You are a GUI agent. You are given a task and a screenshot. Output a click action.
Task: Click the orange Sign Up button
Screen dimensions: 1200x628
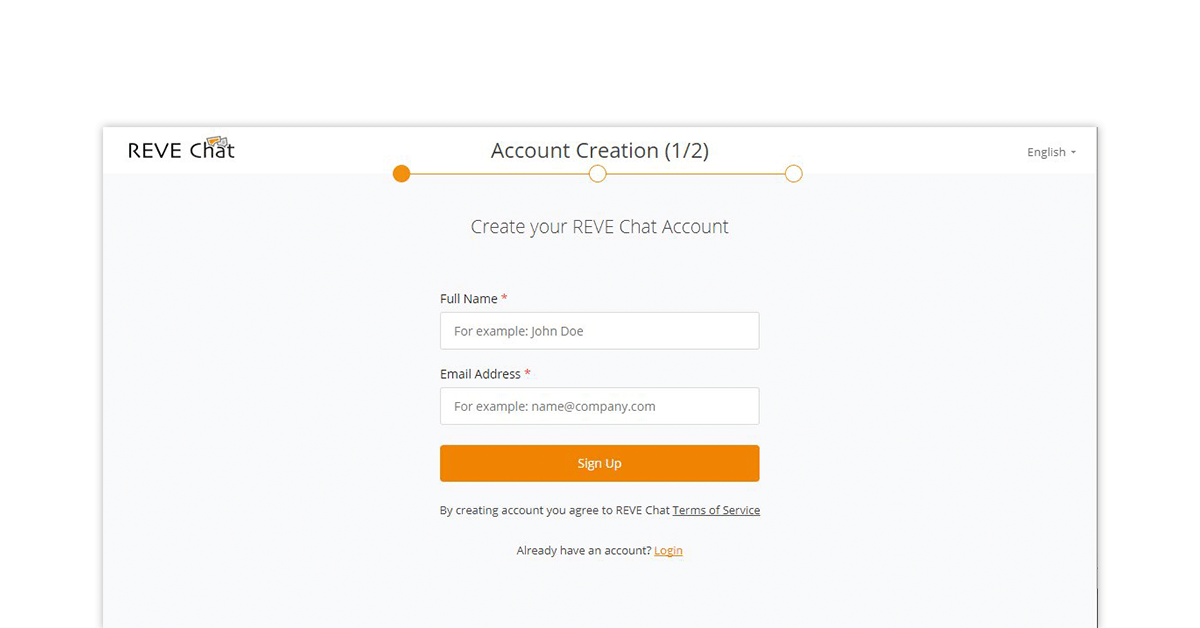click(x=599, y=463)
